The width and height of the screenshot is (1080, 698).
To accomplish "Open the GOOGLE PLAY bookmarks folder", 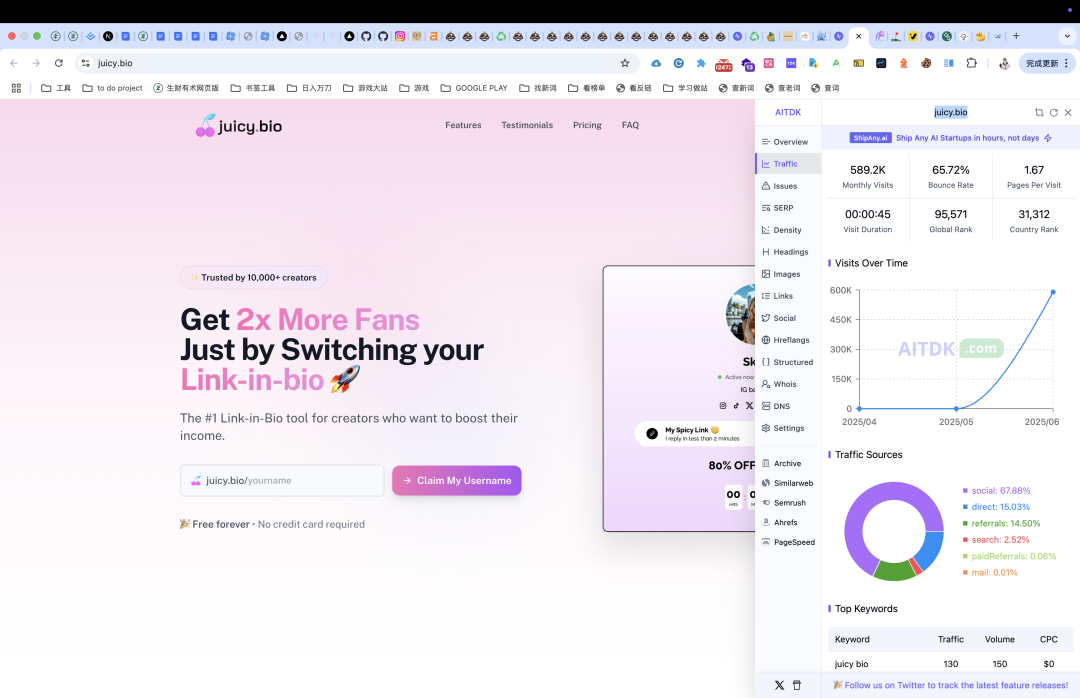I will [x=474, y=88].
